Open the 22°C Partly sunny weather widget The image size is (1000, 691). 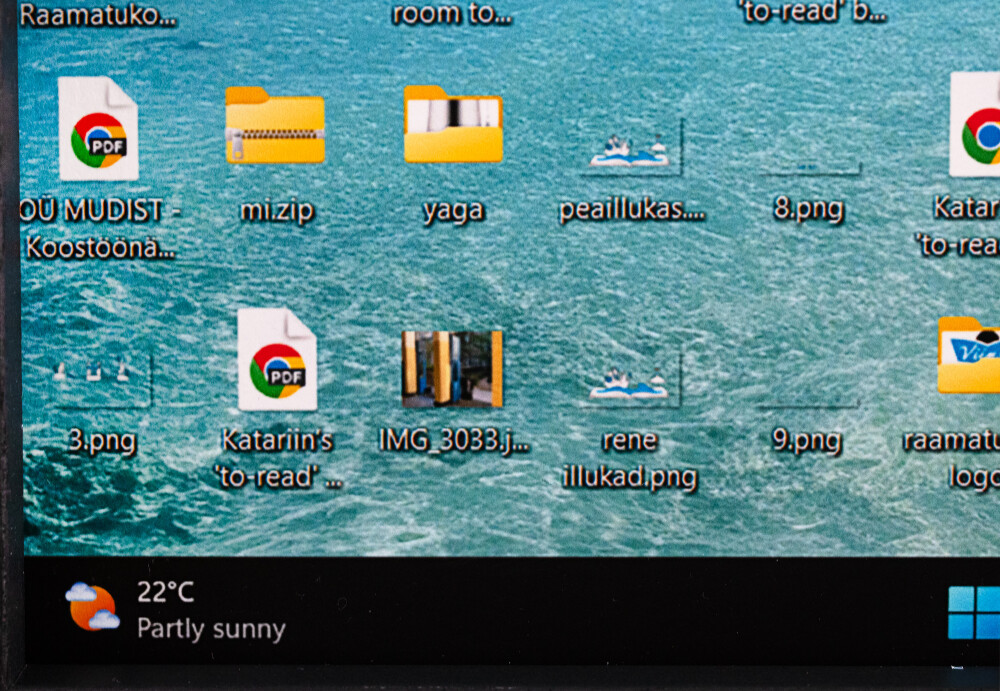point(176,611)
